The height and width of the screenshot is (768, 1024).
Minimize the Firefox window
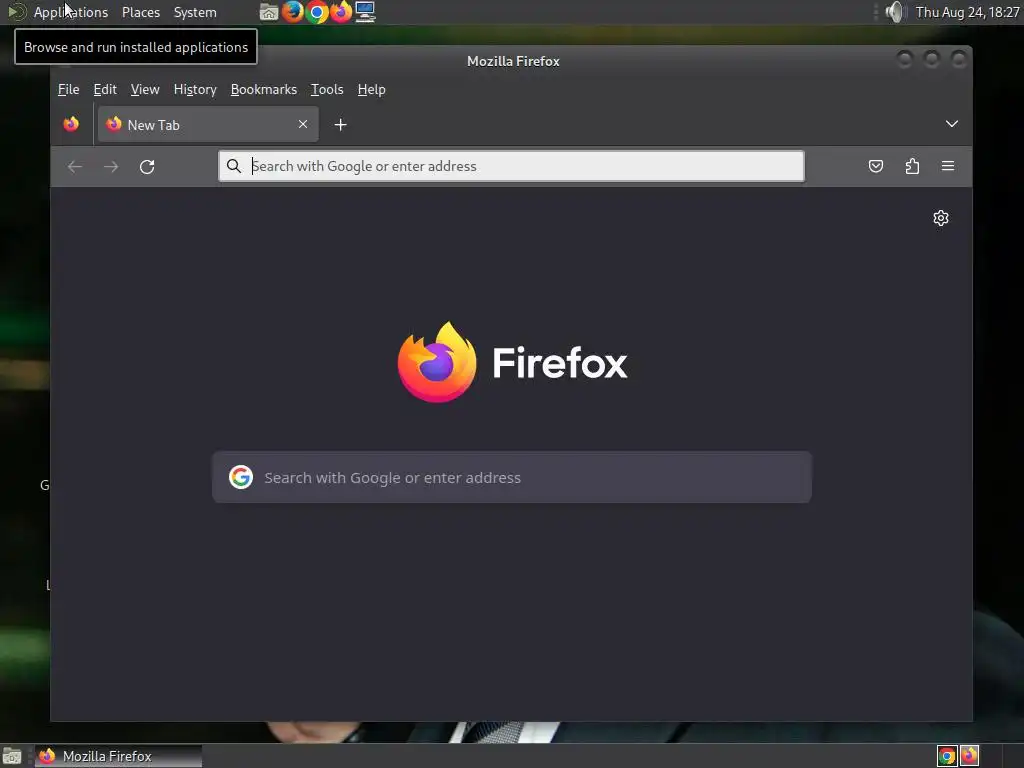coord(904,60)
